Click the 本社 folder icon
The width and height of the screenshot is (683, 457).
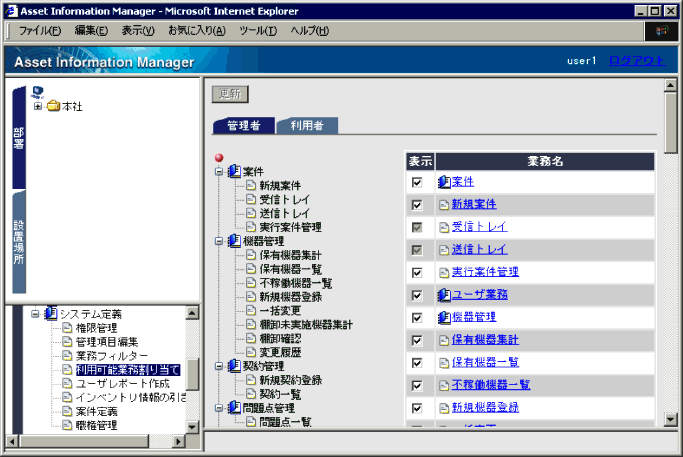(x=54, y=106)
